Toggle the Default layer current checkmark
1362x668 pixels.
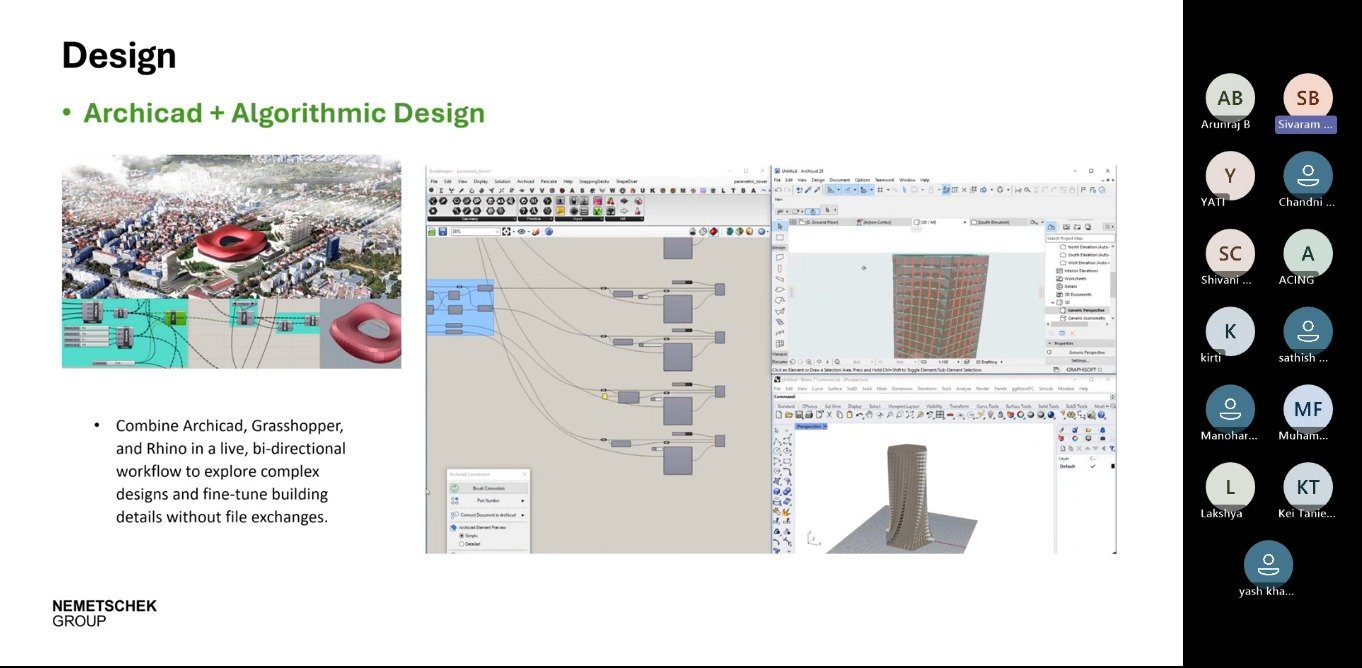click(x=1092, y=466)
